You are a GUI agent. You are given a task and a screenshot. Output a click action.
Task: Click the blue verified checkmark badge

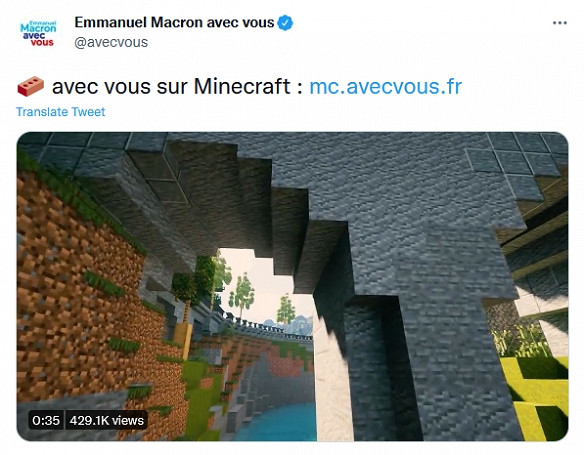coord(285,23)
